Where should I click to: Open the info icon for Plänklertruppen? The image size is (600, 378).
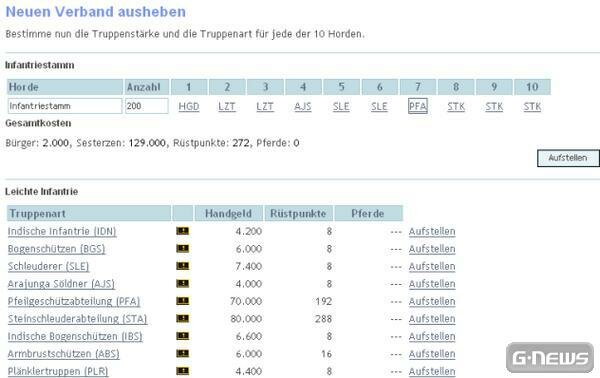[x=183, y=371]
